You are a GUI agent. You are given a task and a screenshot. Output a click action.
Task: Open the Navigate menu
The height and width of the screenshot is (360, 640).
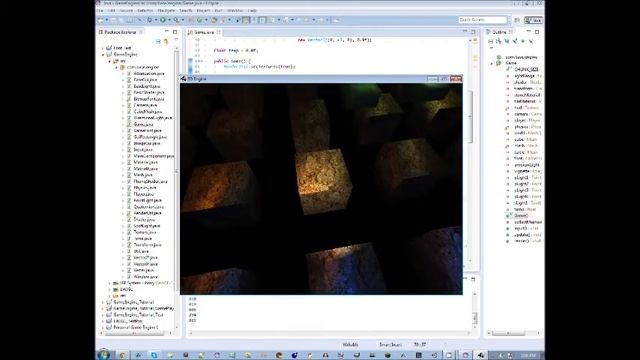click(x=166, y=10)
